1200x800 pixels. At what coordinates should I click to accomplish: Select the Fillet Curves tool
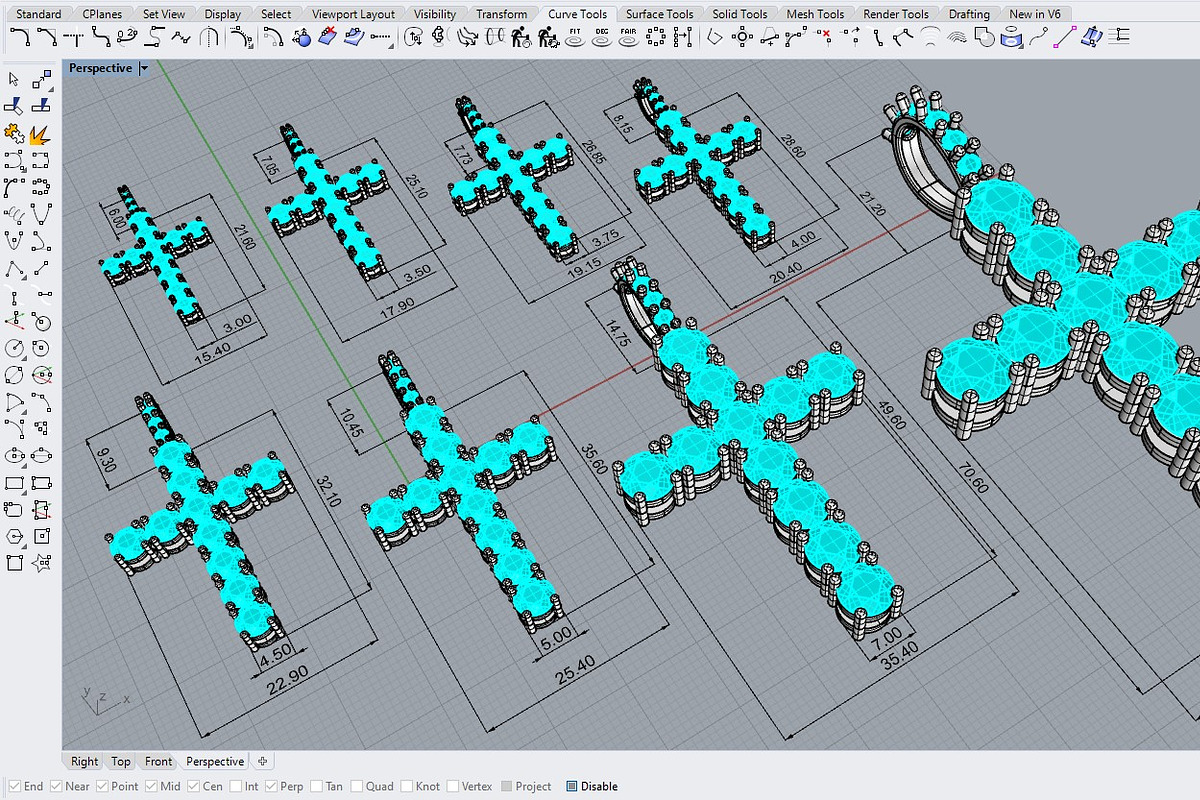pyautogui.click(x=20, y=39)
